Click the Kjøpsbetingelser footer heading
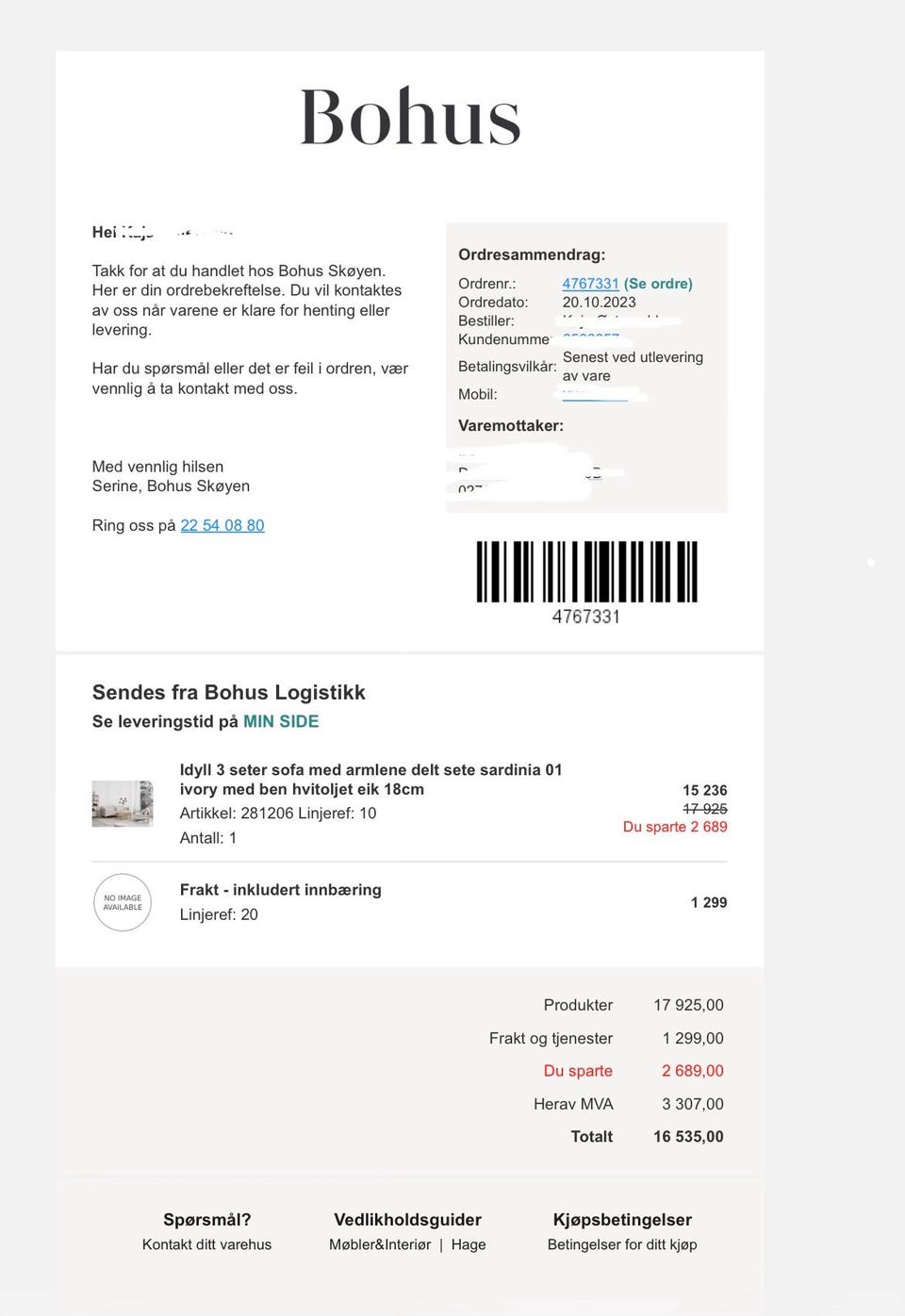Viewport: 905px width, 1316px height. pos(622,1220)
